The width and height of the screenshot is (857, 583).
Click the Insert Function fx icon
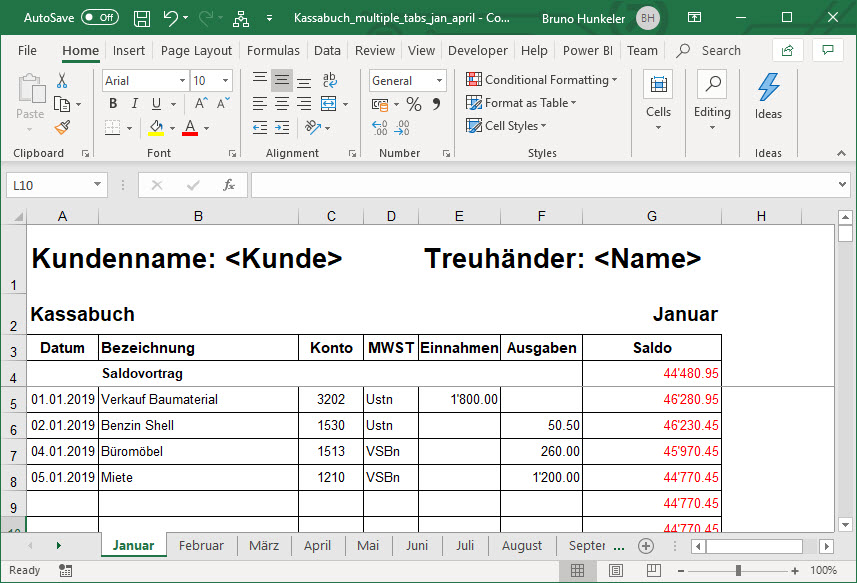229,185
